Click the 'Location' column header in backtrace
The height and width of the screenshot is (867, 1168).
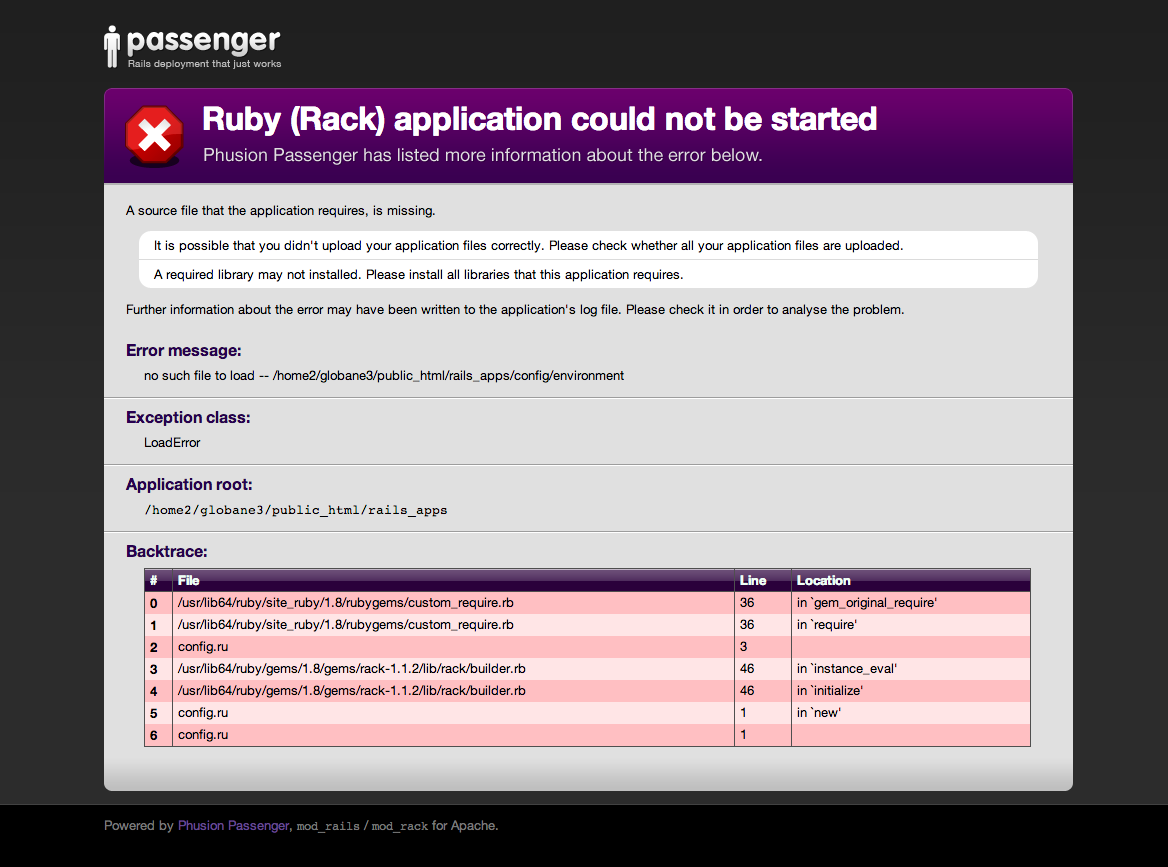click(x=823, y=580)
